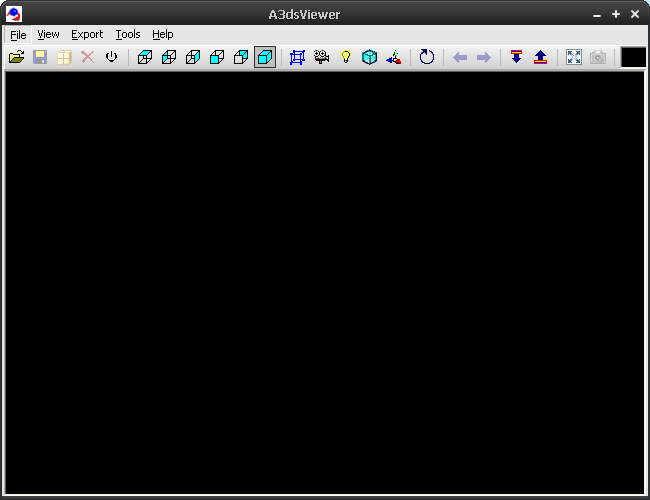The image size is (650, 500).
Task: Click the teal 3D box icon
Action: pos(369,57)
